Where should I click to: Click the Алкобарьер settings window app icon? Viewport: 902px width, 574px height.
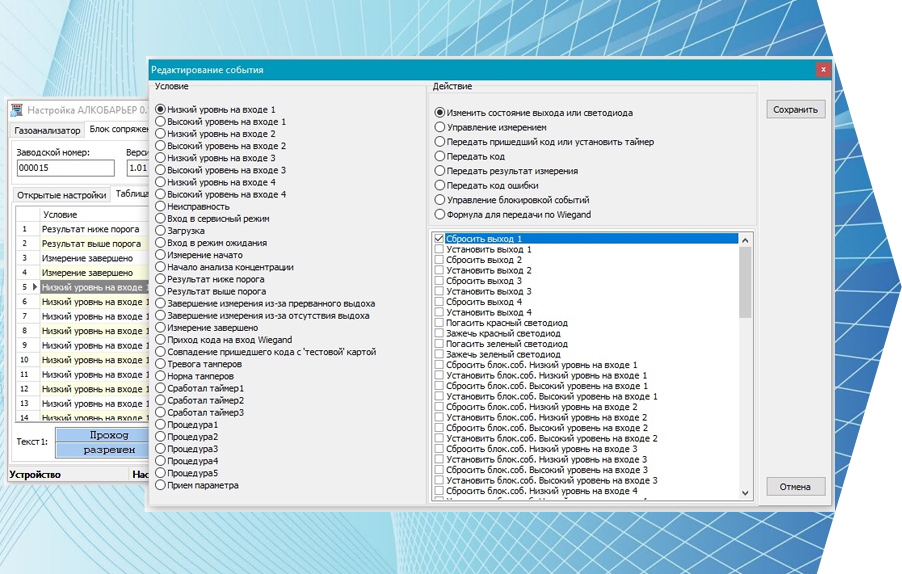[17, 110]
